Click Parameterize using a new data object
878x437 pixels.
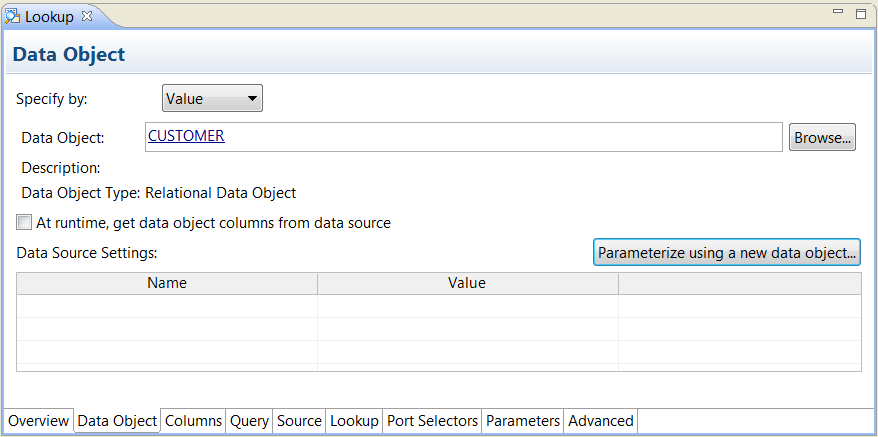click(727, 252)
